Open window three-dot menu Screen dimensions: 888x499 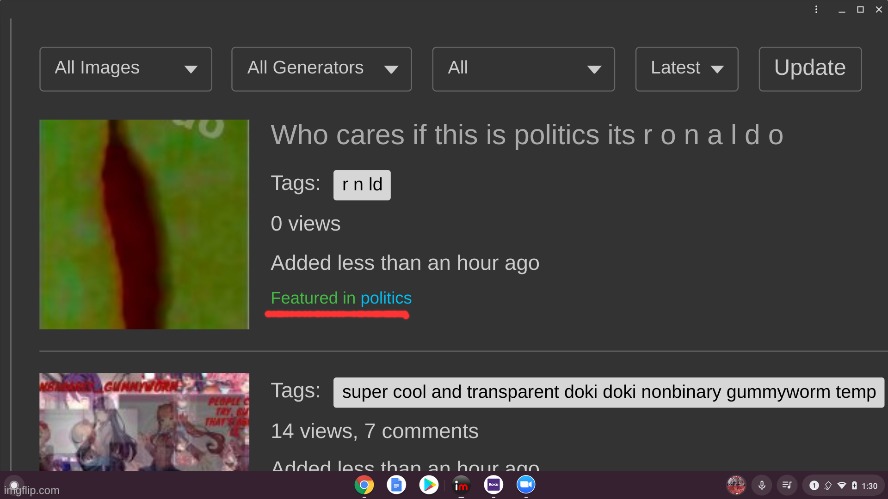click(816, 9)
